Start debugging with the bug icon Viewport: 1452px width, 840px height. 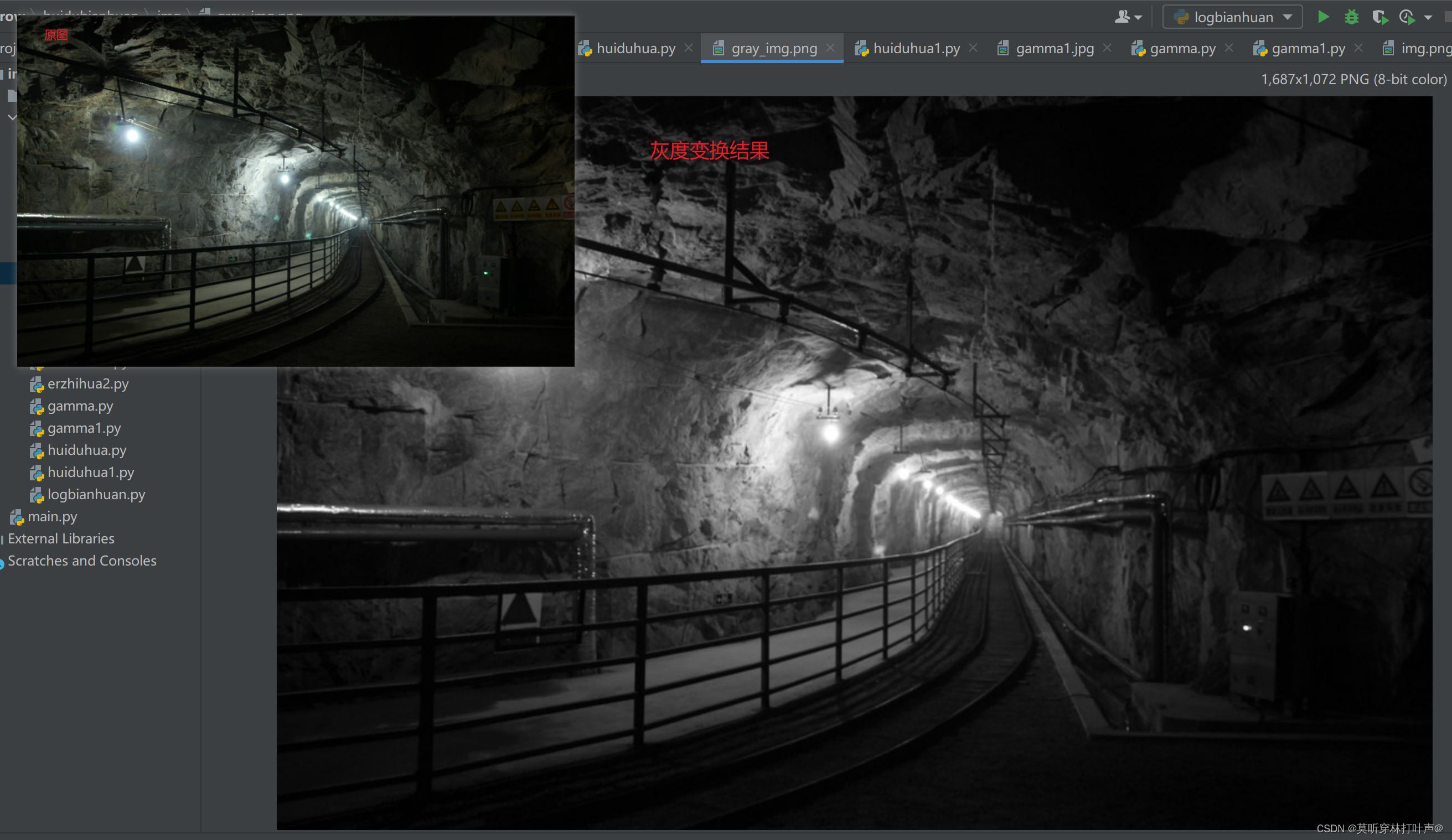[1351, 17]
